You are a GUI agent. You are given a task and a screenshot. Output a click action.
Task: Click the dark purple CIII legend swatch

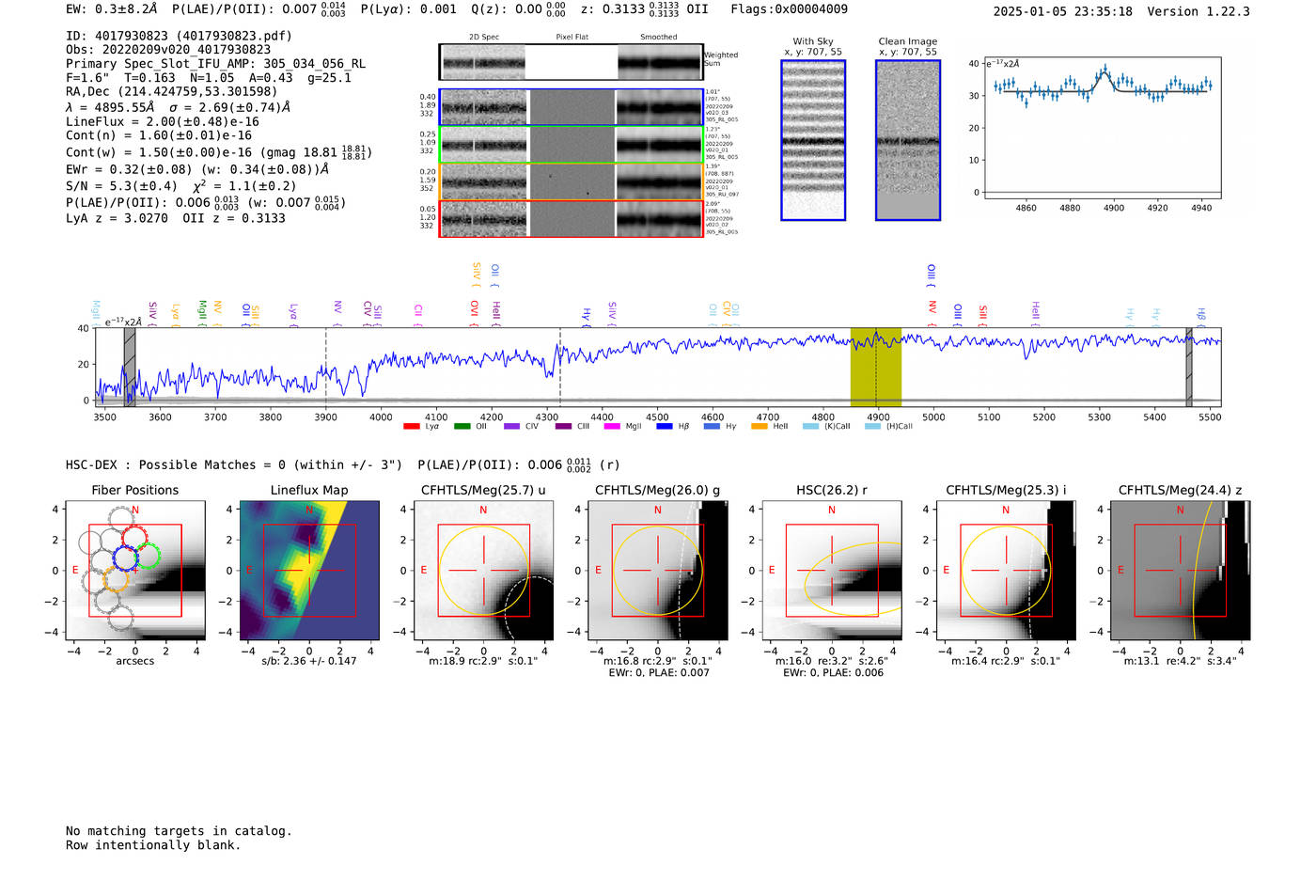[563, 426]
